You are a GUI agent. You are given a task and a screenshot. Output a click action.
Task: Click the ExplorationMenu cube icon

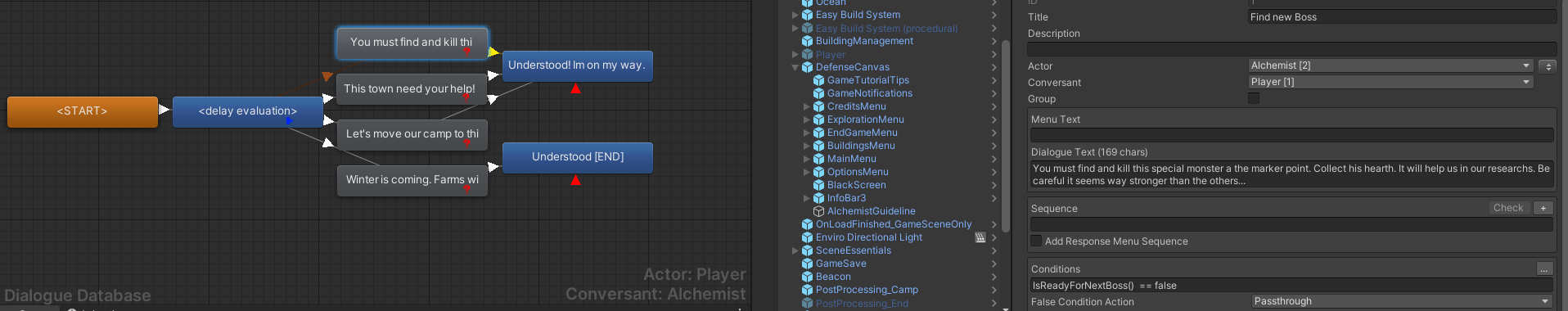pos(818,119)
